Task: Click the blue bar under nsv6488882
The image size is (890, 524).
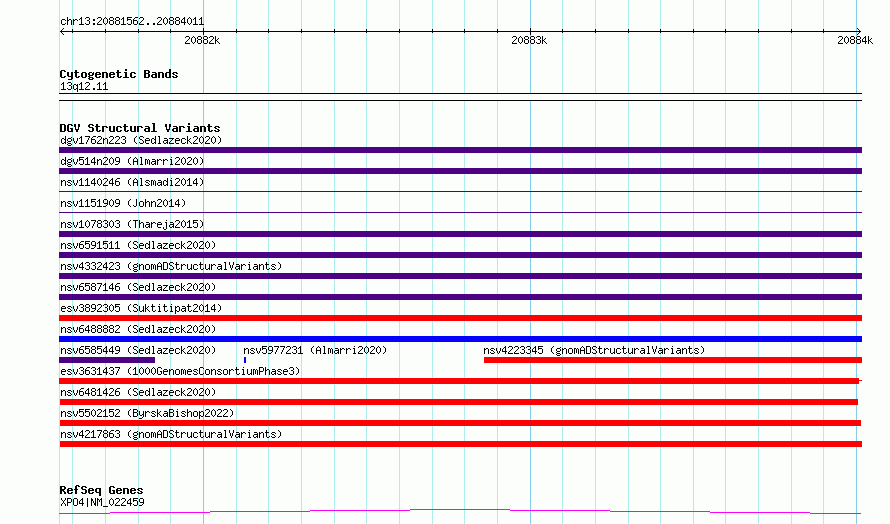Action: [460, 339]
